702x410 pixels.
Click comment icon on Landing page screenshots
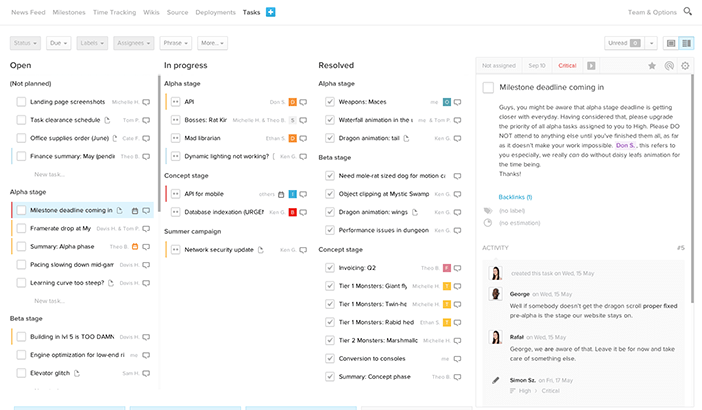click(x=146, y=102)
